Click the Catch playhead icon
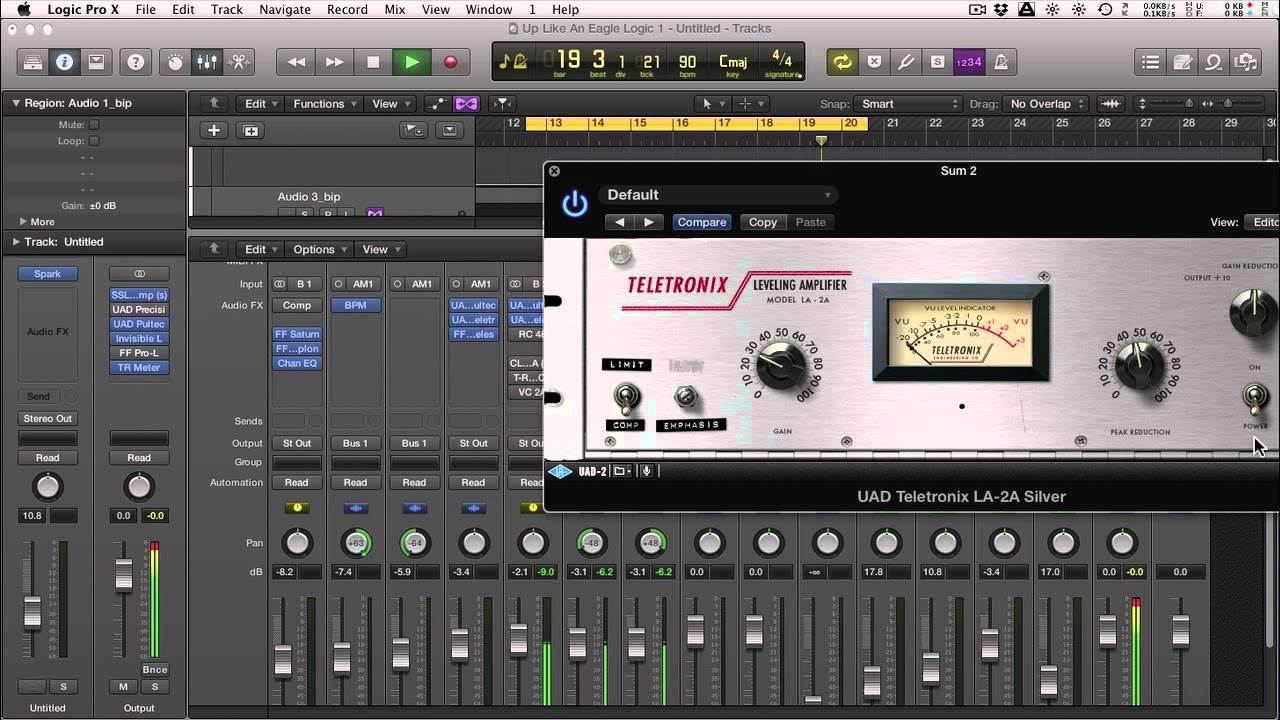 tap(502, 104)
